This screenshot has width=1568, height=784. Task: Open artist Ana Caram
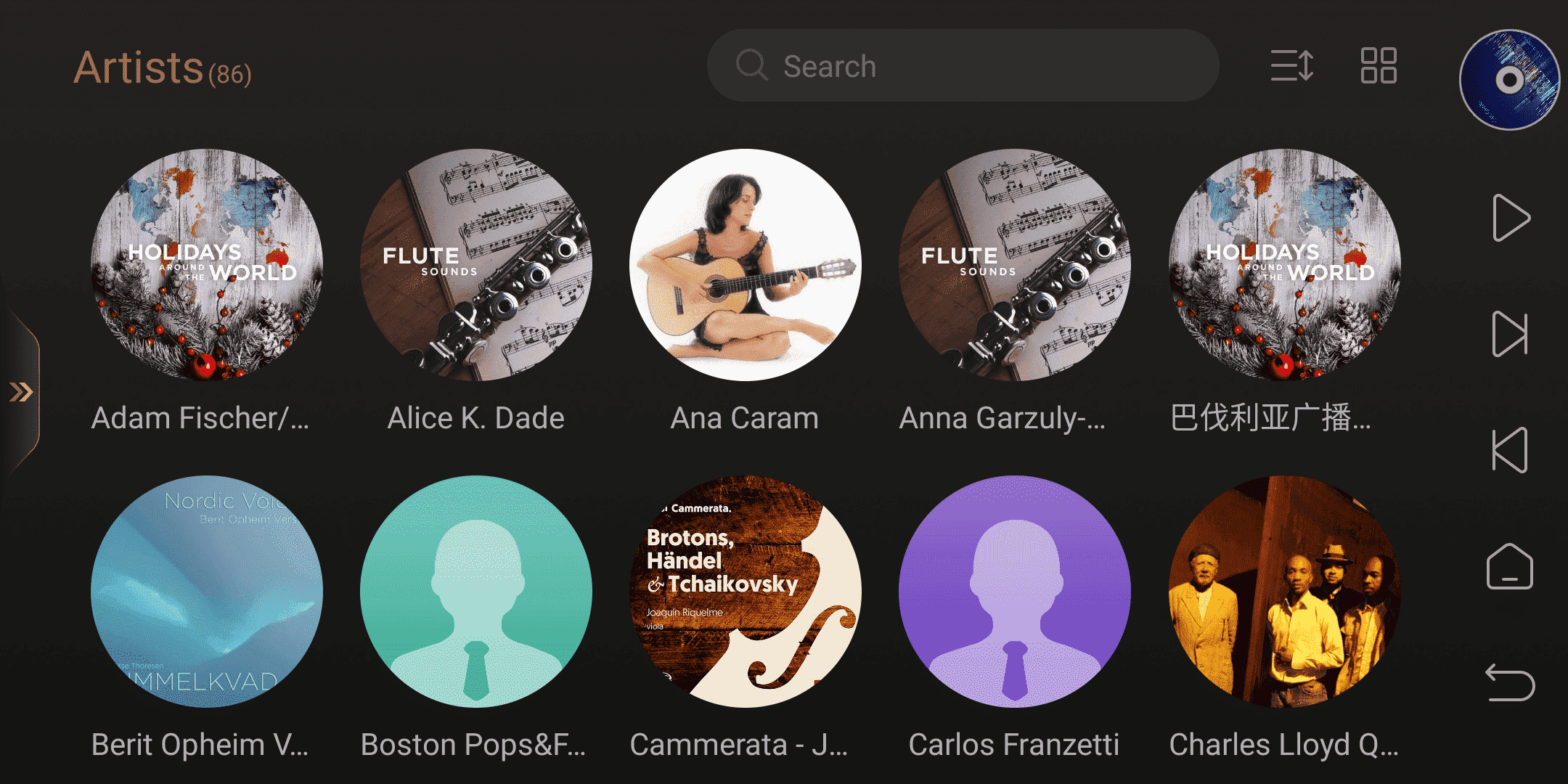(745, 265)
